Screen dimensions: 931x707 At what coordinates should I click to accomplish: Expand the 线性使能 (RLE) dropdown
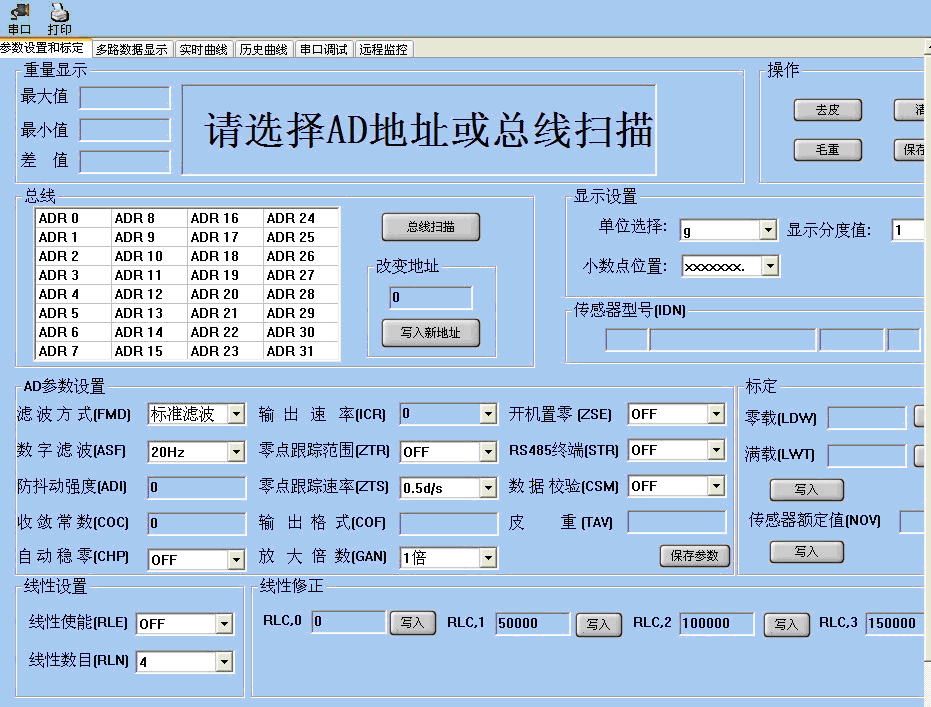tap(224, 624)
